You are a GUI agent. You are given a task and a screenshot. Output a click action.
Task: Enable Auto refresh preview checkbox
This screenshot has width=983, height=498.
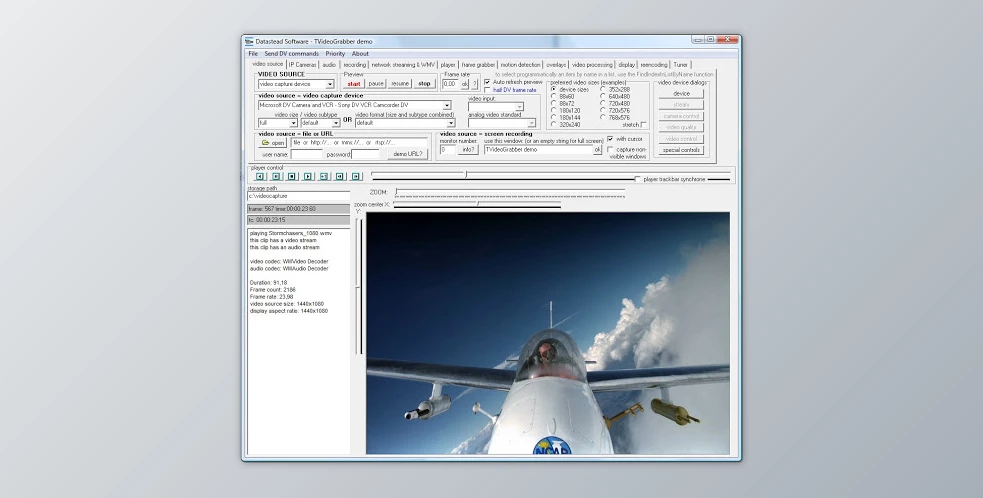[x=488, y=82]
